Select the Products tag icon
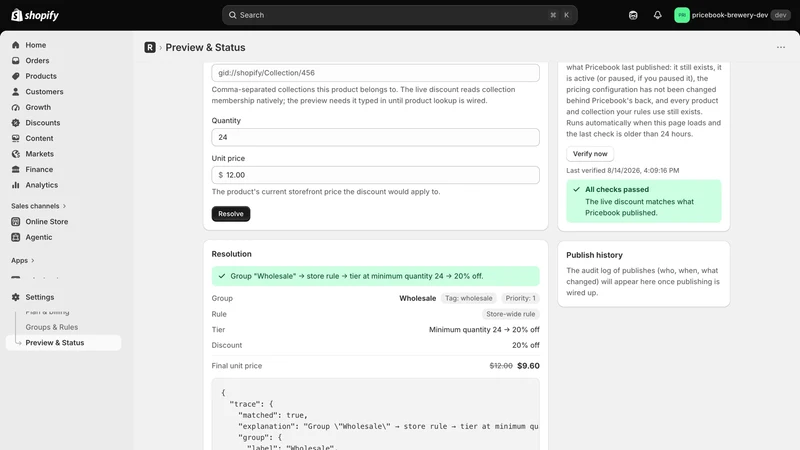 coord(16,76)
